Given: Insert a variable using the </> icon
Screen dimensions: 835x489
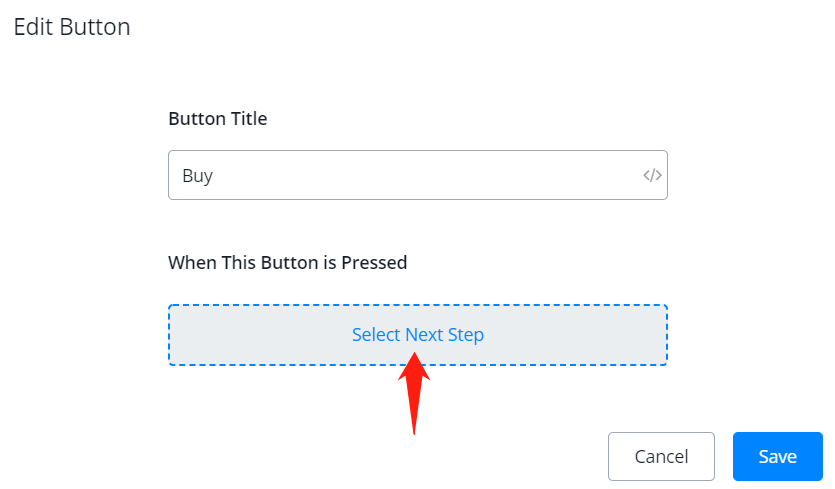Looking at the screenshot, I should tap(652, 175).
